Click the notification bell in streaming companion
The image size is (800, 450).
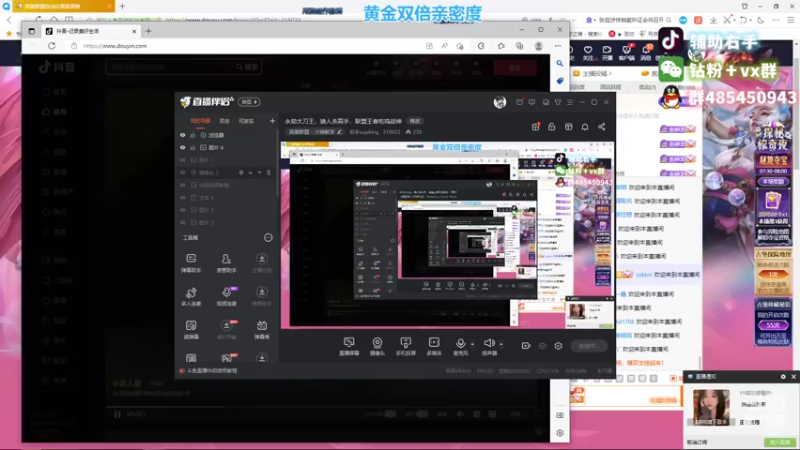585,127
